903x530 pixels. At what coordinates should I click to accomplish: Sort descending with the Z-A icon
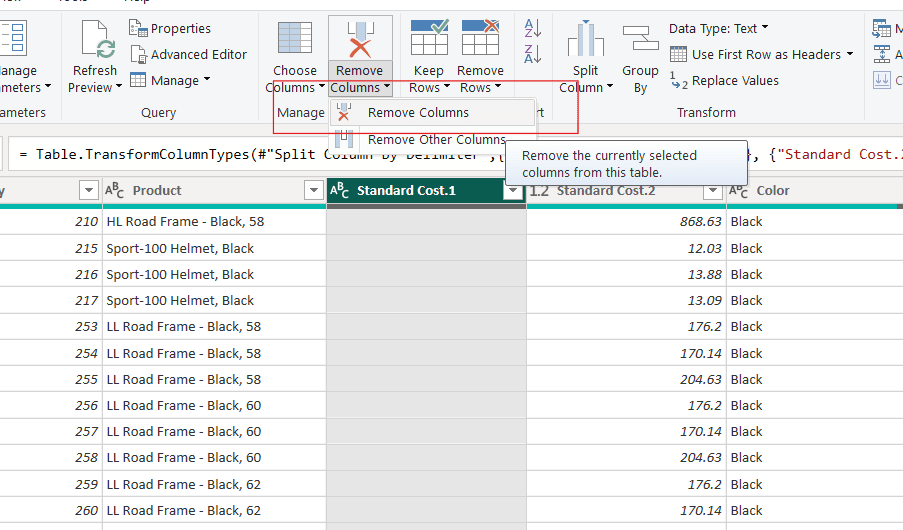pyautogui.click(x=533, y=54)
